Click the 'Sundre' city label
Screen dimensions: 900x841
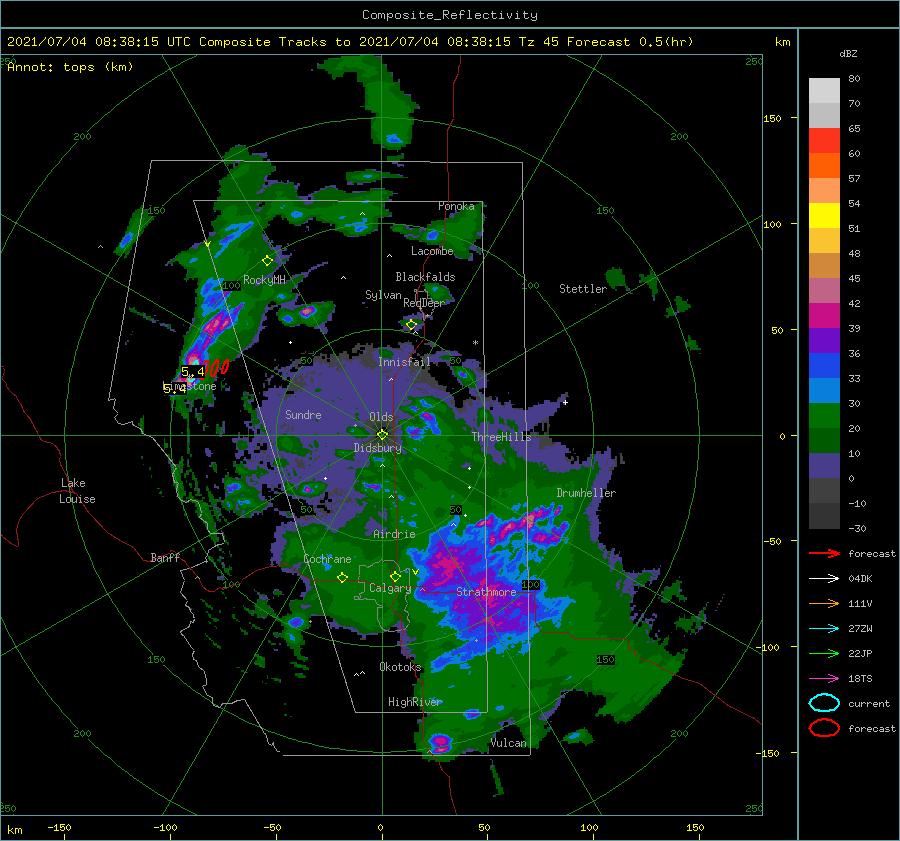303,414
